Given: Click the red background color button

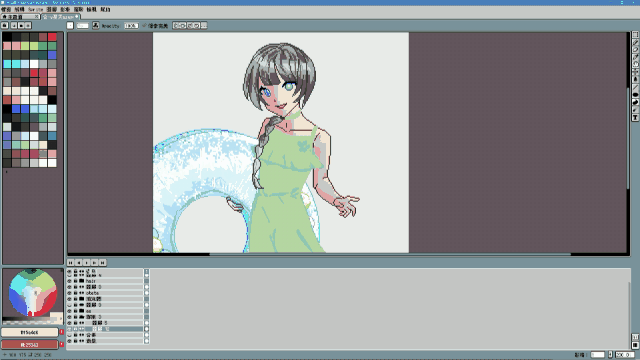Looking at the screenshot, I should click(x=29, y=345).
